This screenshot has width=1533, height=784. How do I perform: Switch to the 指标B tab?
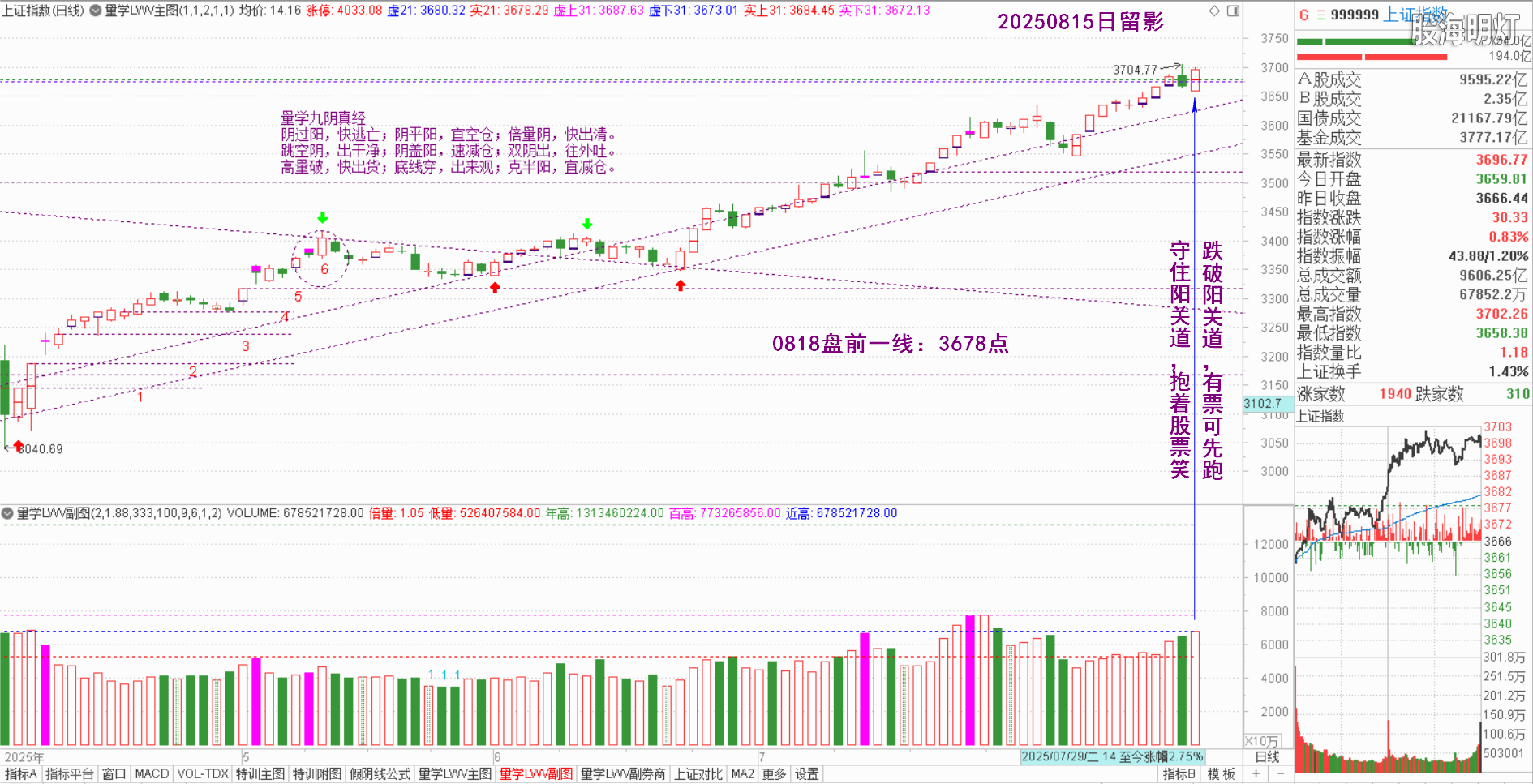click(1179, 774)
